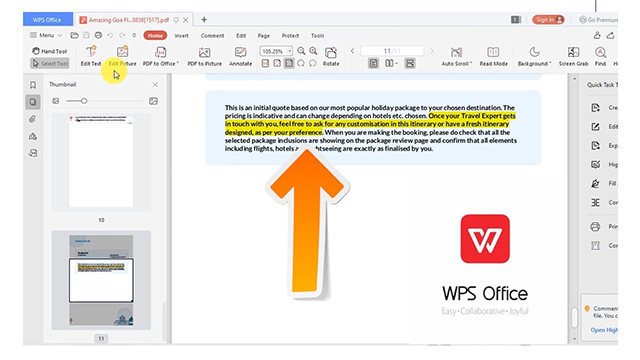Shrink thumbnails with small image icon

56,101
